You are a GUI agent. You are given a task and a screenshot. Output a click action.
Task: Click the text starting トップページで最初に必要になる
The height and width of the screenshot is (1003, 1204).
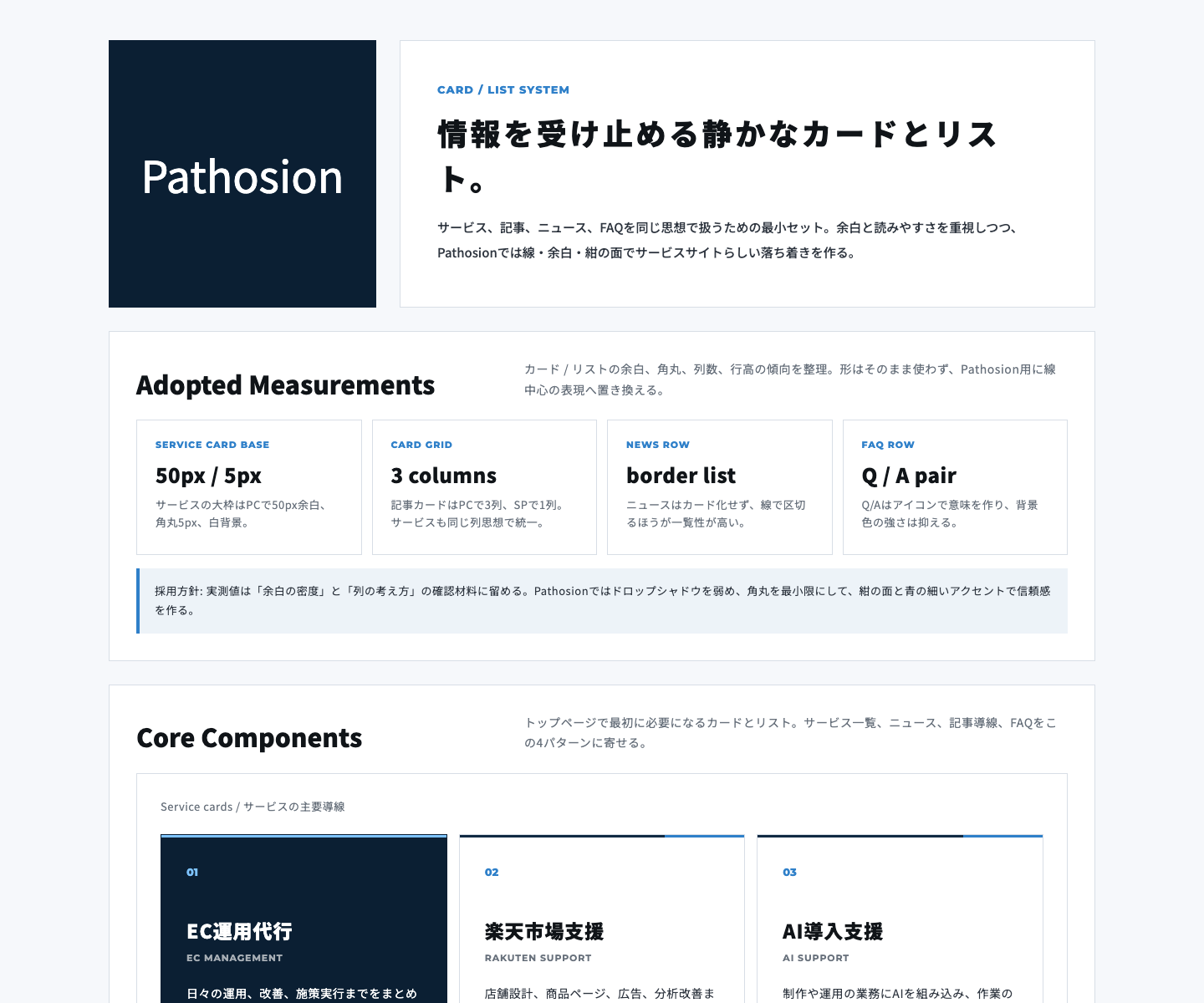790,733
